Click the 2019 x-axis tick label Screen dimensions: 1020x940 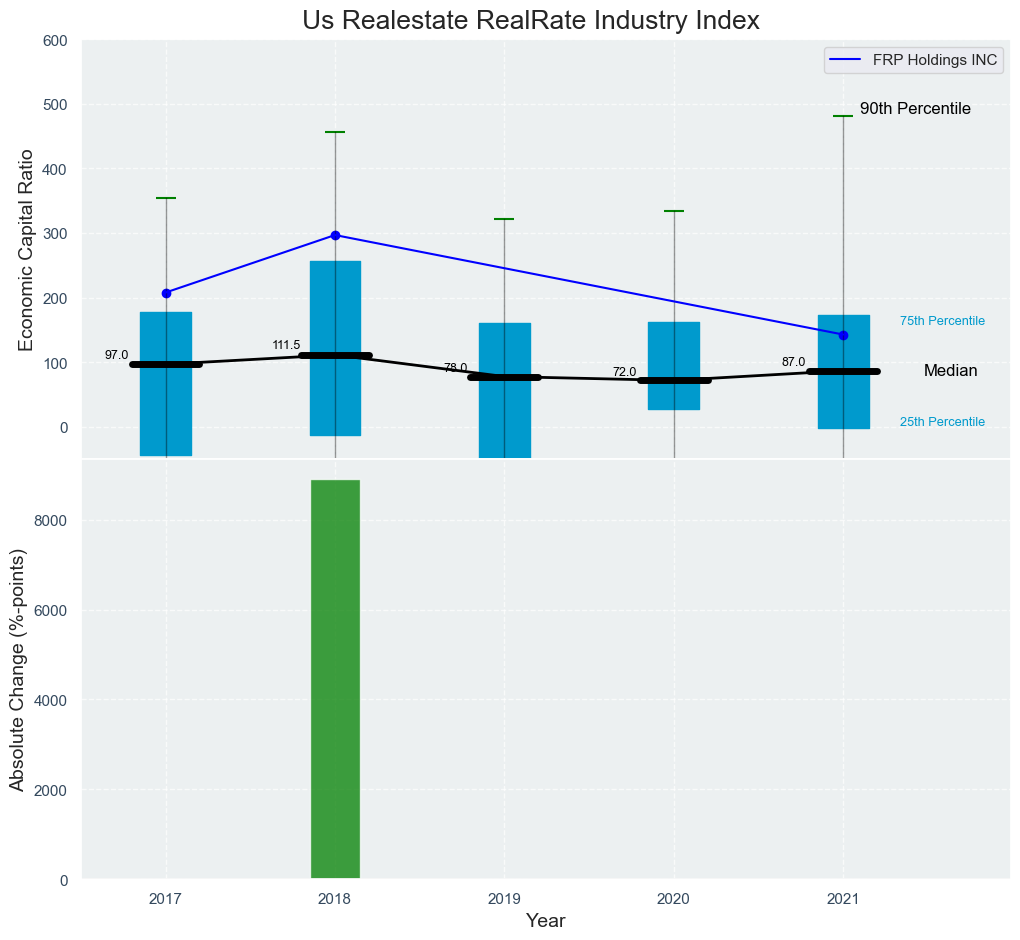504,900
